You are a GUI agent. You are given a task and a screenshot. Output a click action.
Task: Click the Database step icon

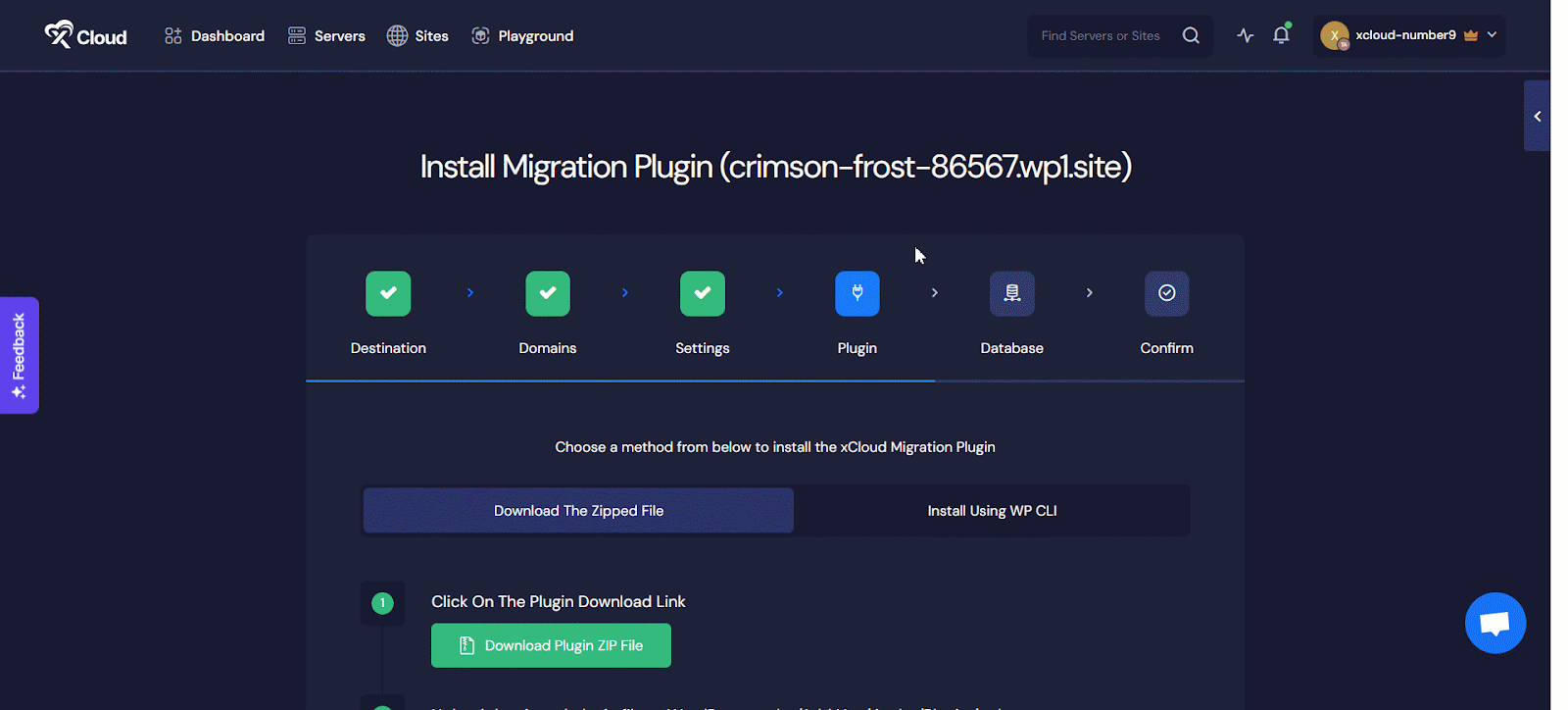(1012, 293)
